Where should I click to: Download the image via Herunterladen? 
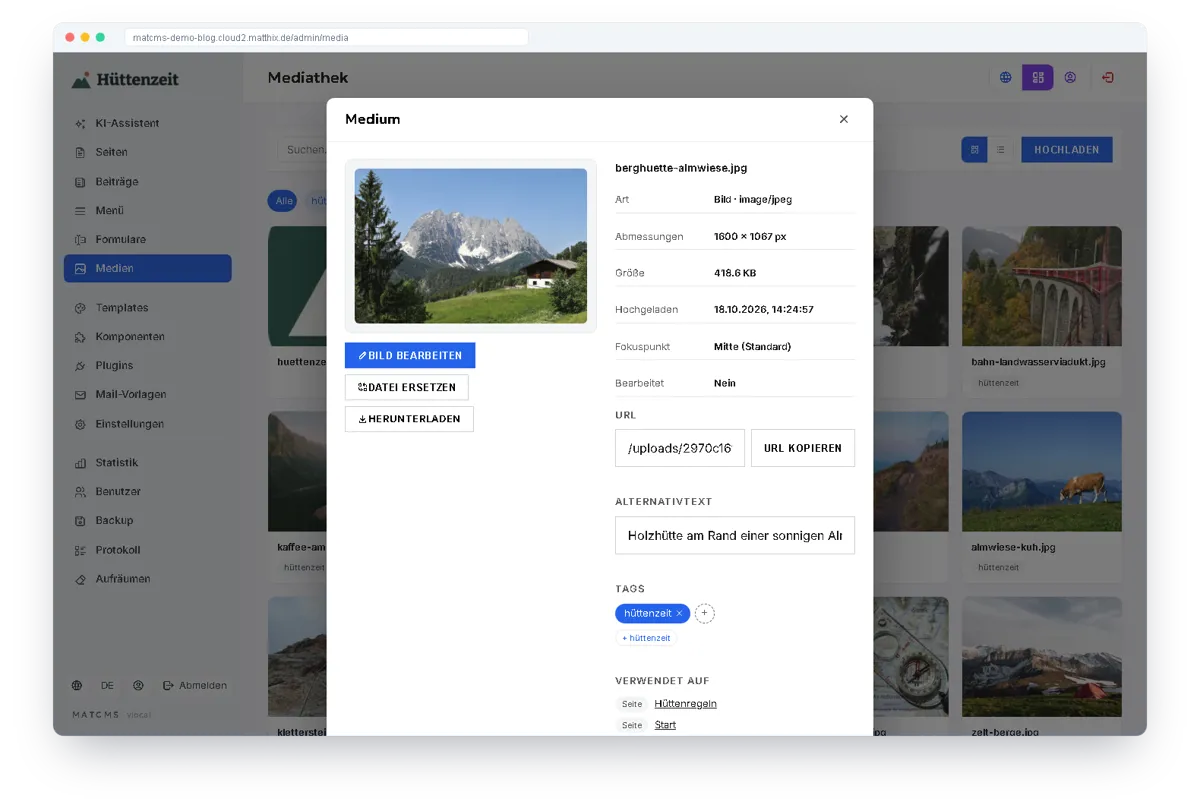pyautogui.click(x=409, y=419)
